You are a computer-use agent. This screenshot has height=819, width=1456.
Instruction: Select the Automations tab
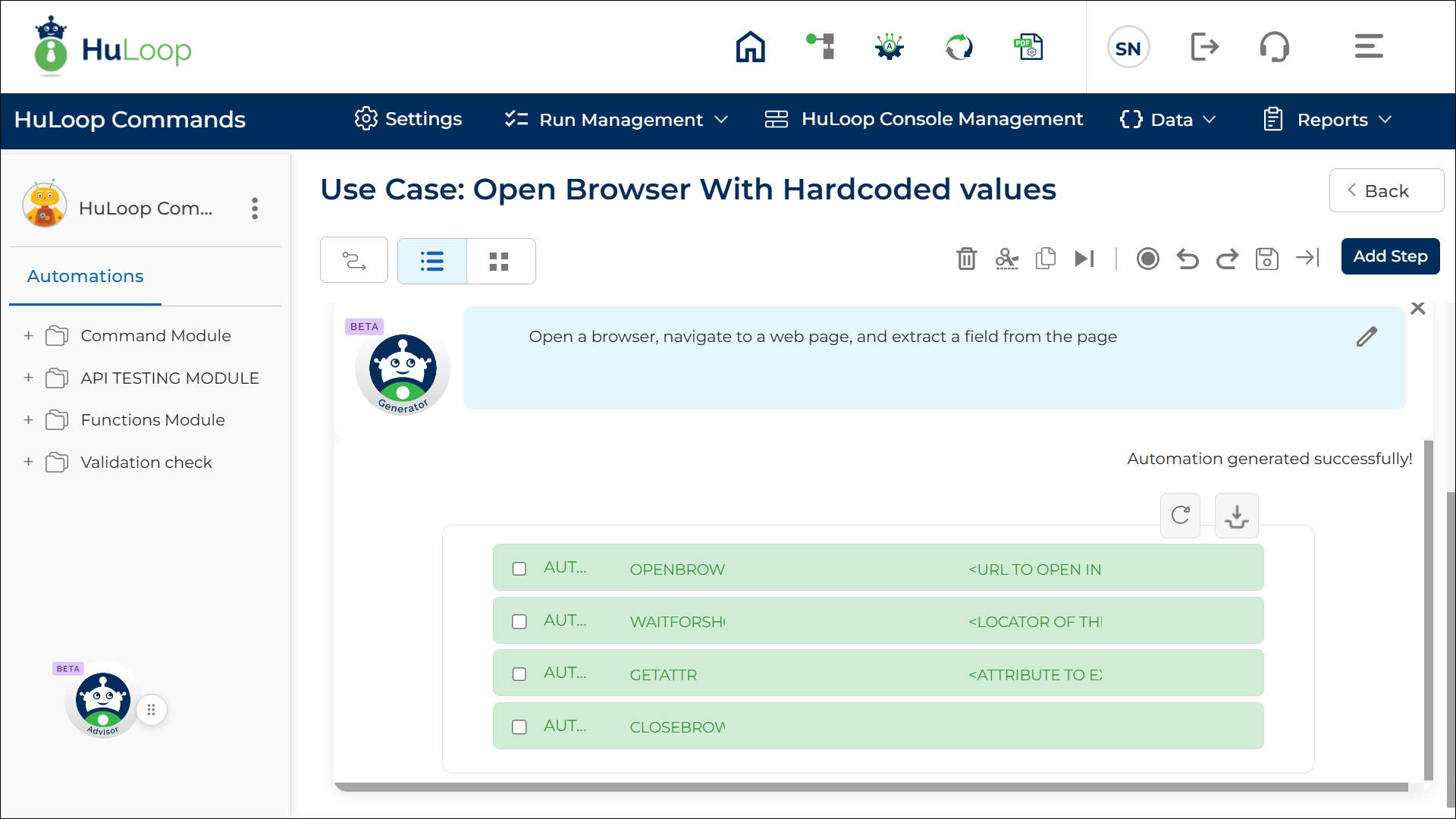tap(85, 276)
